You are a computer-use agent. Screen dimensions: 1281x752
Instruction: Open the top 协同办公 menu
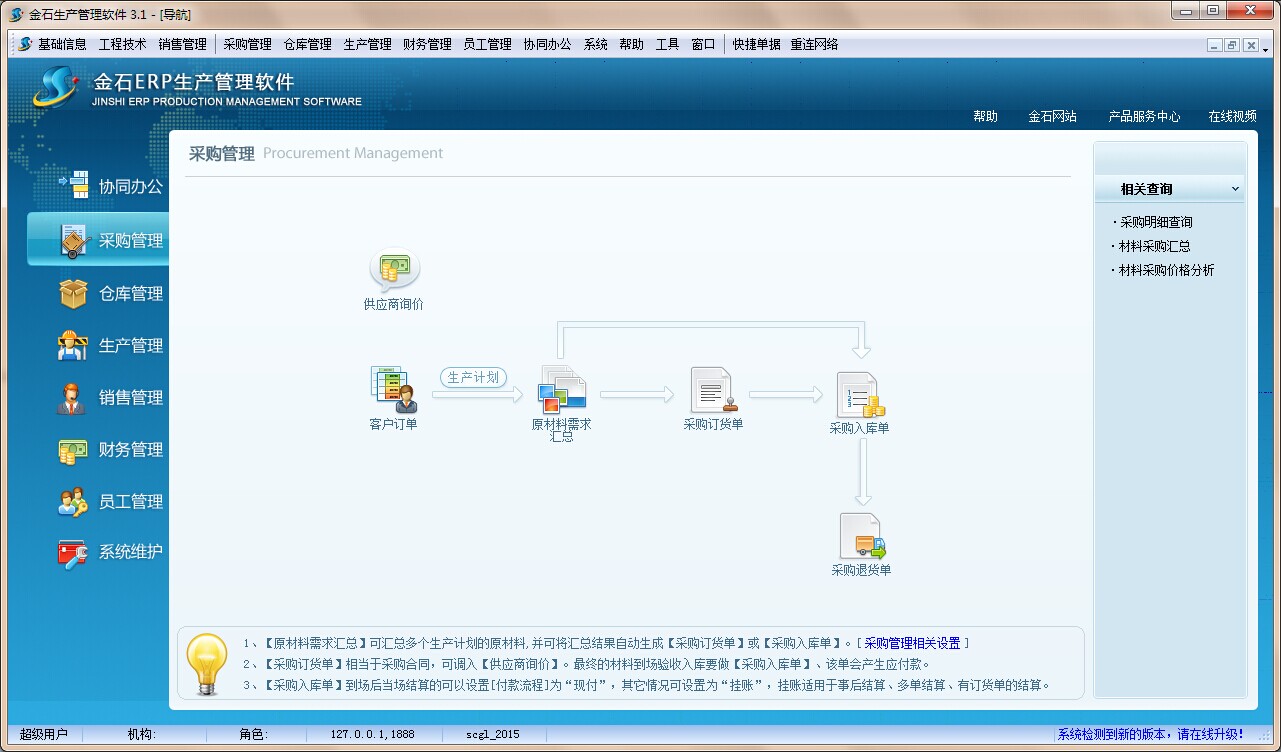click(547, 44)
